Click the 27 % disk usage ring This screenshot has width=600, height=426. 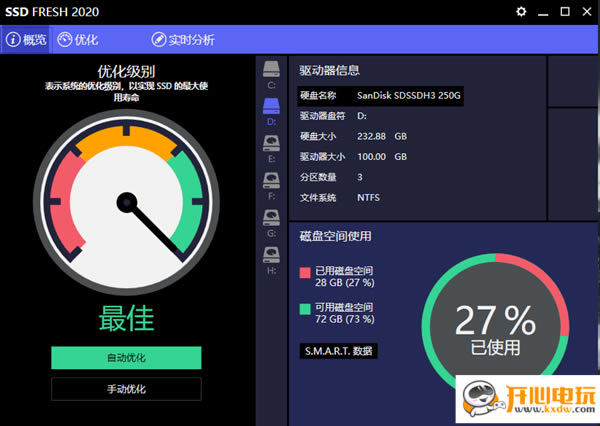click(x=495, y=326)
